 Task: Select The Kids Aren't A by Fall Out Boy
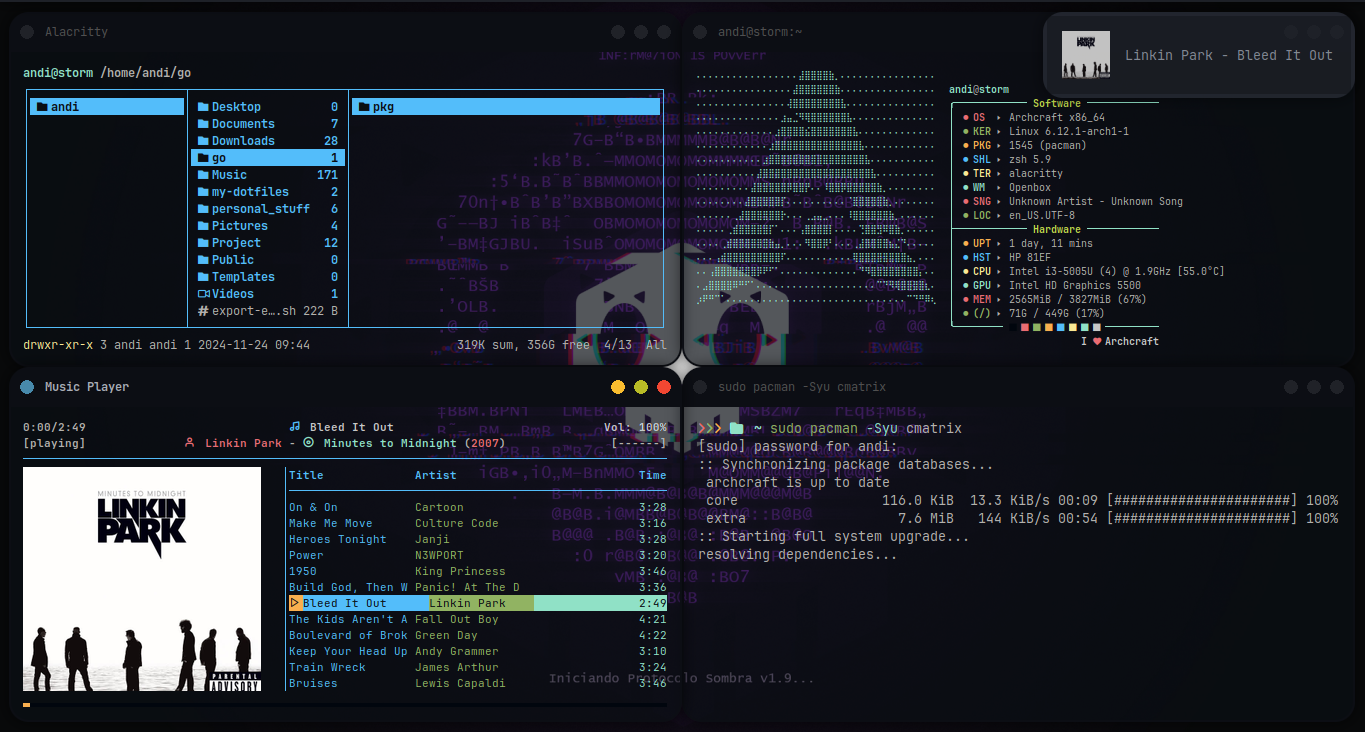tap(477, 619)
